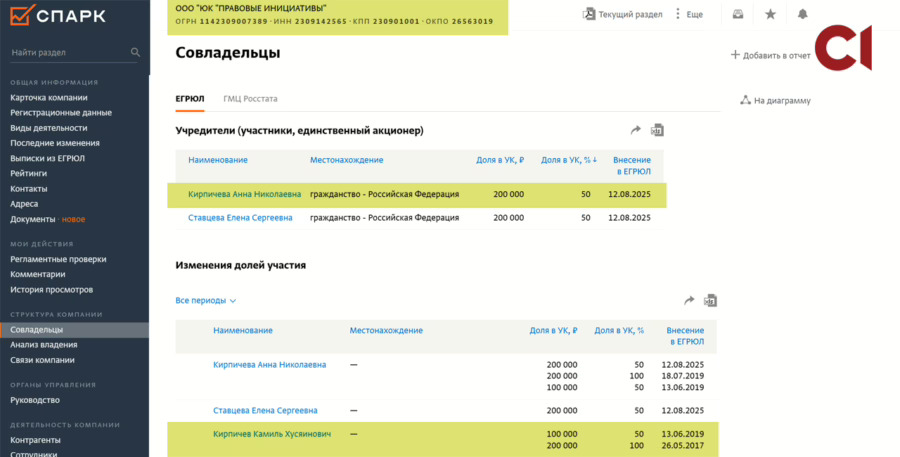Image resolution: width=900 pixels, height=457 pixels.
Task: Click Добавить в отчет button
Action: tap(770, 55)
